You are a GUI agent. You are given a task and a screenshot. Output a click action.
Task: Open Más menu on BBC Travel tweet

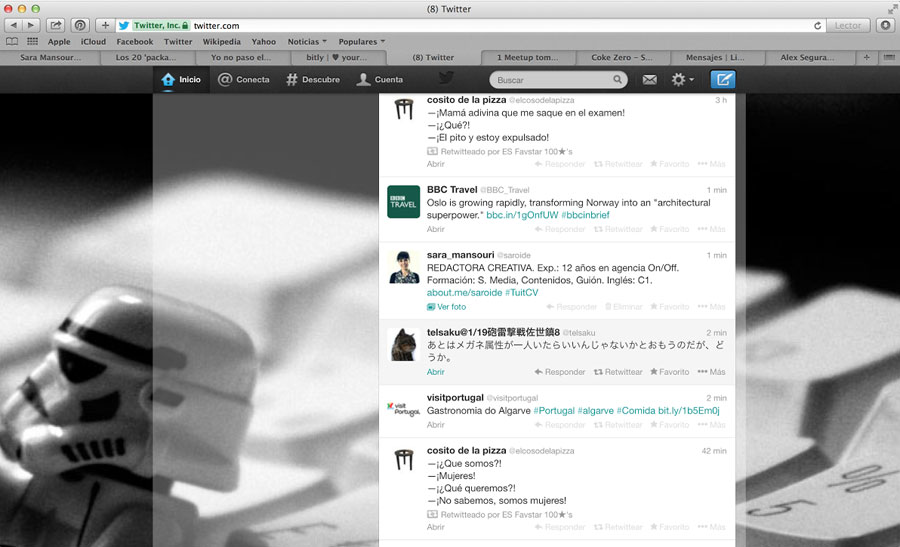click(711, 229)
